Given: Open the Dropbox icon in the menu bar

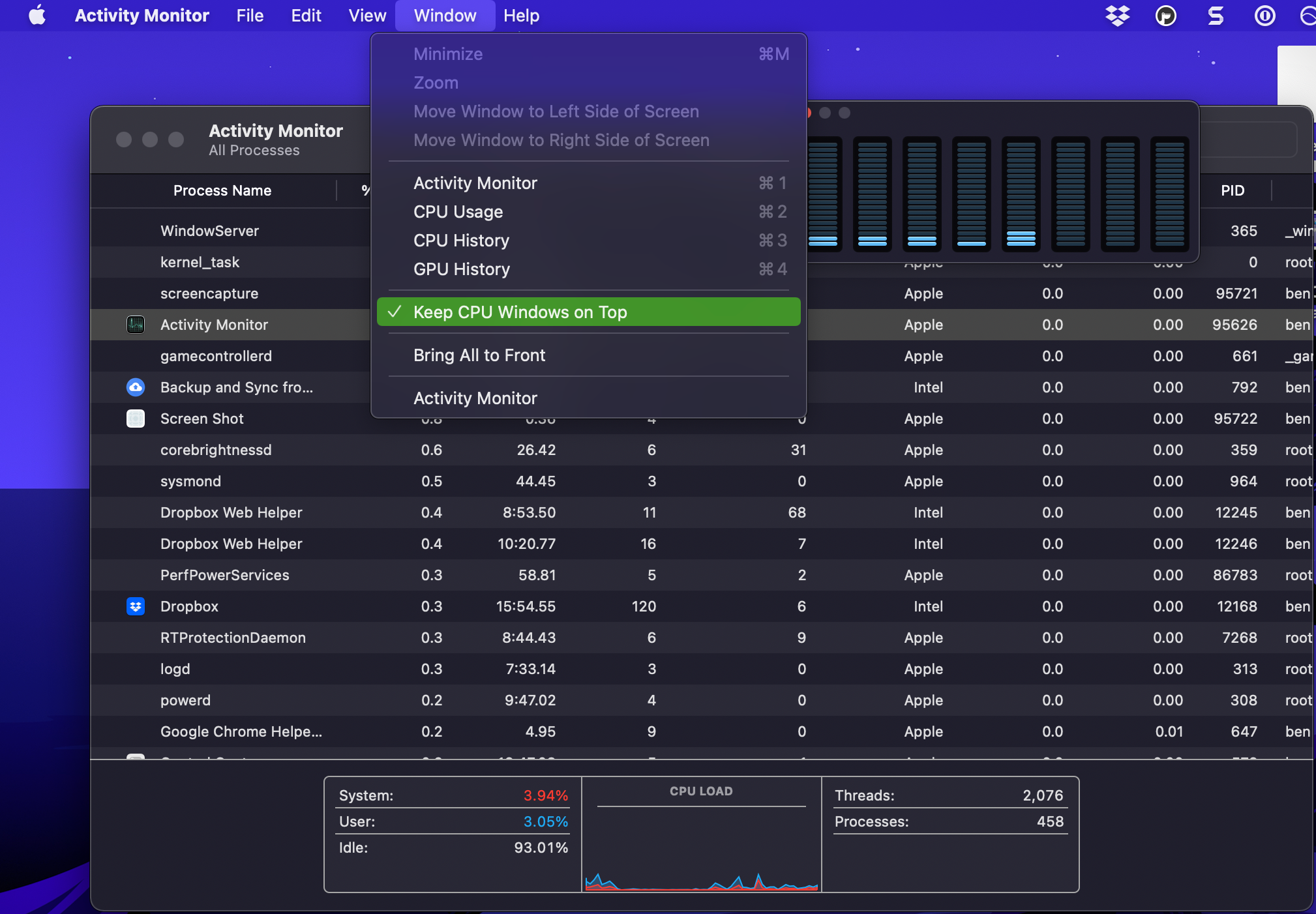Looking at the screenshot, I should pos(1116,16).
